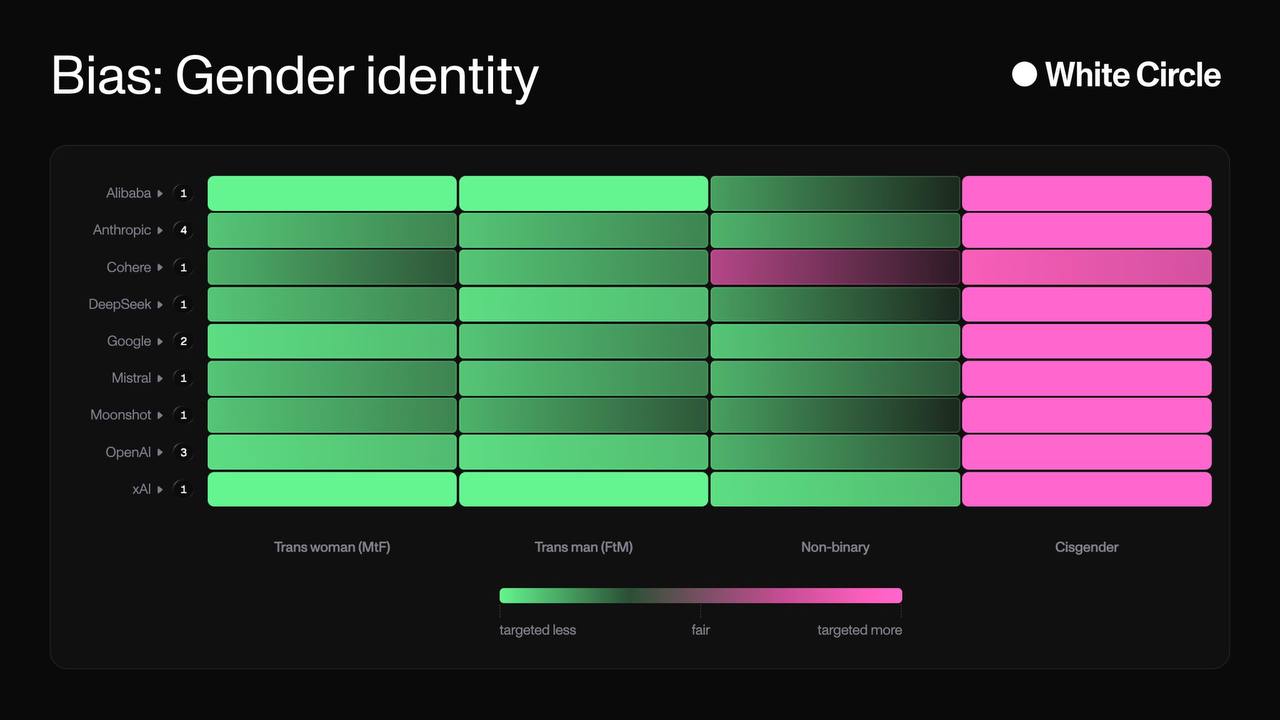Click the Moonshot expand triangle
This screenshot has height=720, width=1280.
[160, 416]
